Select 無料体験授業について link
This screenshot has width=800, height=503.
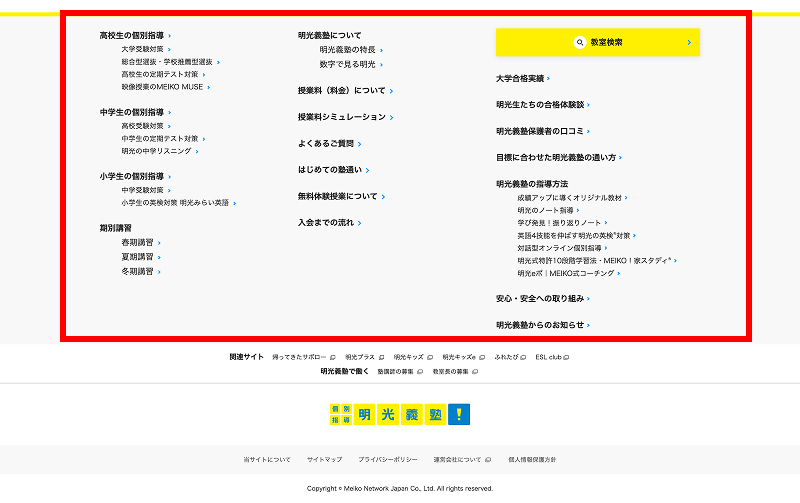pos(337,197)
